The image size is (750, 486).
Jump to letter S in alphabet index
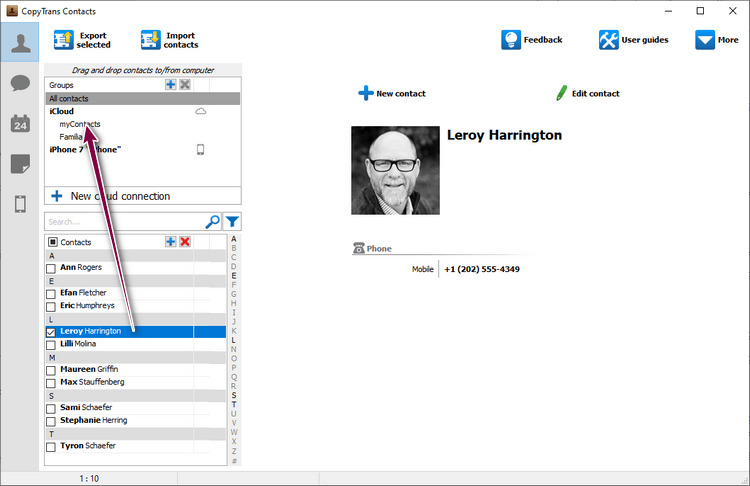coord(234,395)
